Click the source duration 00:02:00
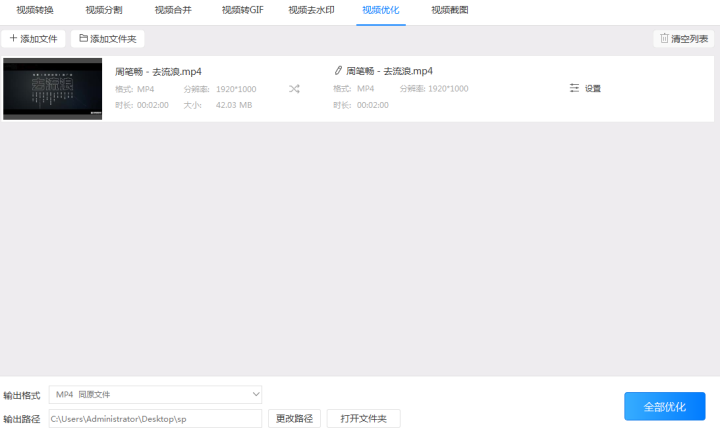The image size is (720, 429). [x=153, y=105]
